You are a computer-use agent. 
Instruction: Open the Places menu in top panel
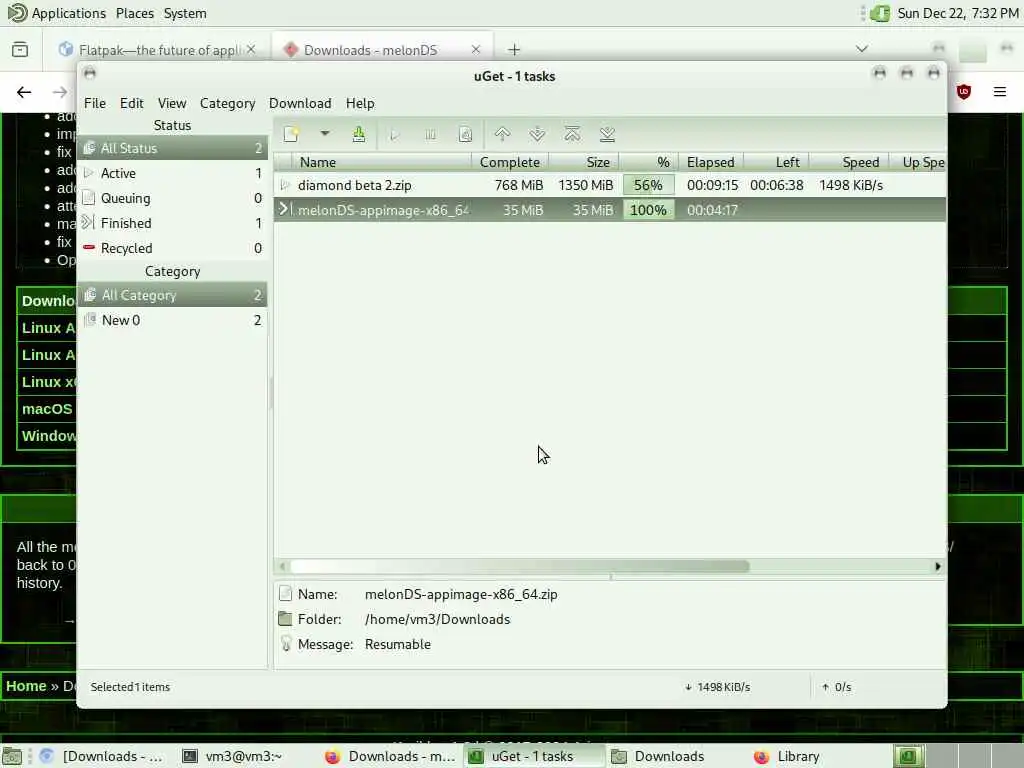coord(135,13)
